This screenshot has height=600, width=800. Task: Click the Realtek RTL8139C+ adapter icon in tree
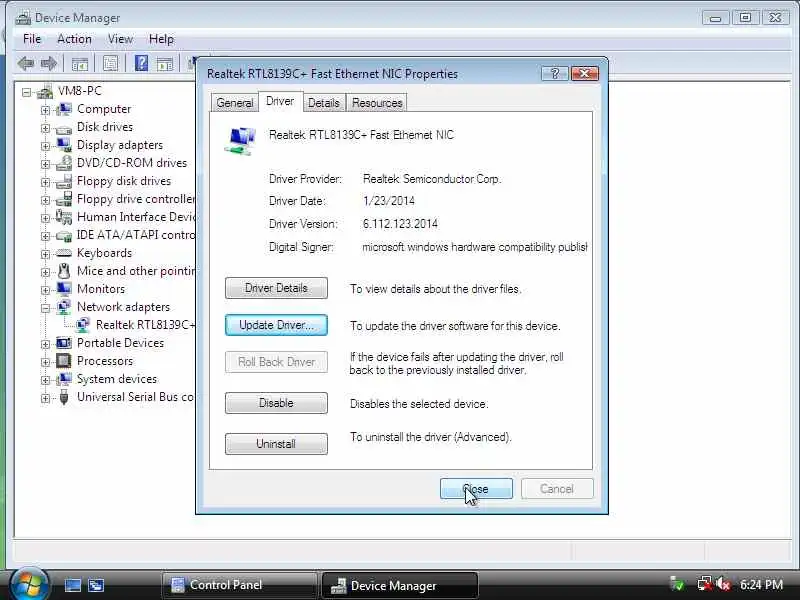pyautogui.click(x=83, y=325)
